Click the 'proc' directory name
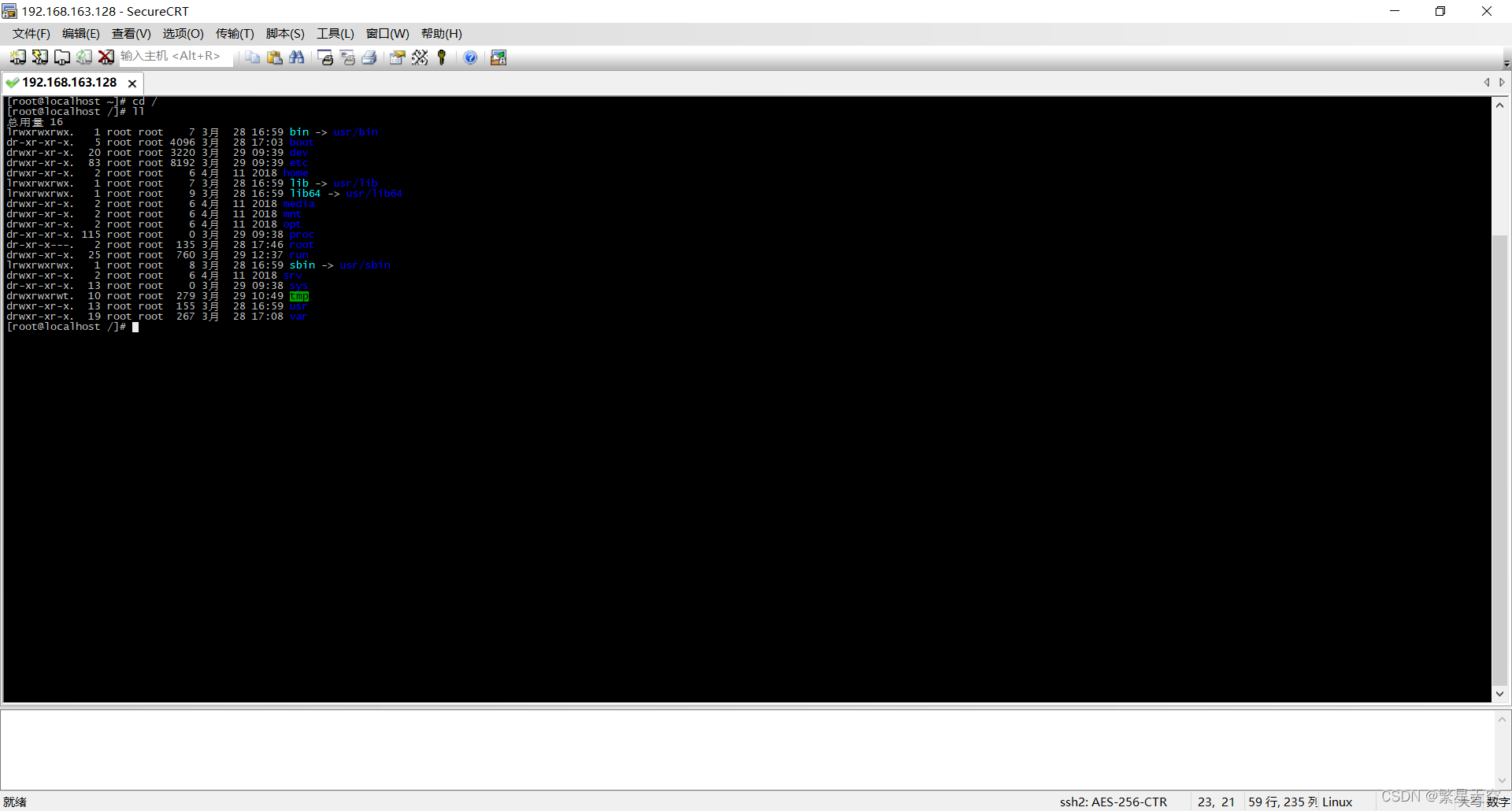1512x811 pixels. point(302,235)
